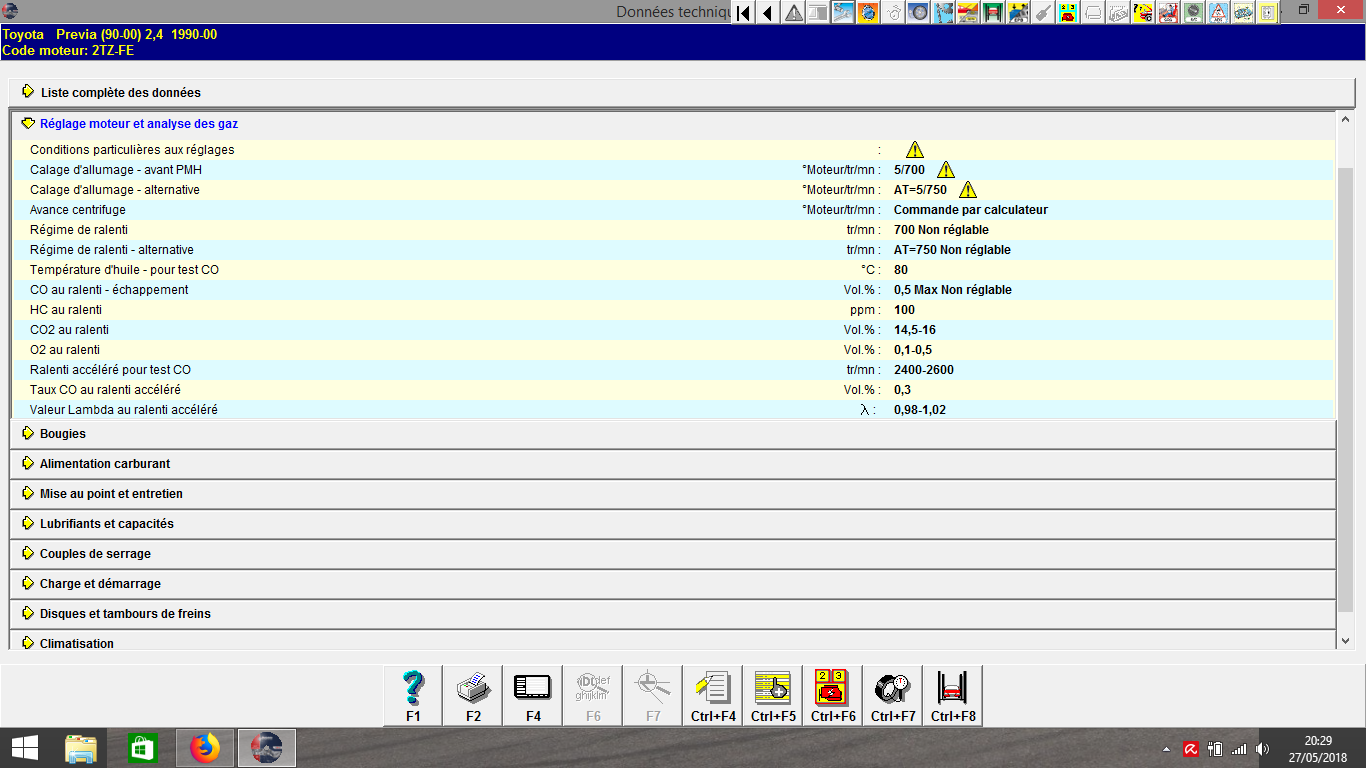This screenshot has width=1366, height=768.
Task: Expand Couples de serrage section
Action: click(x=673, y=554)
